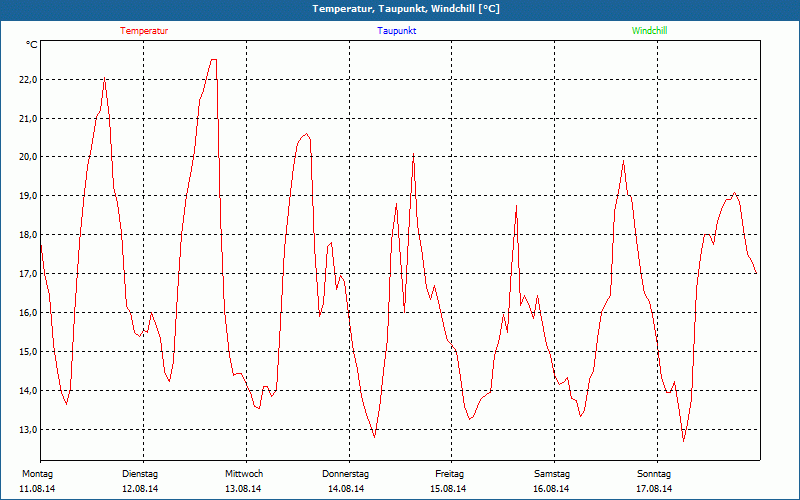Click the Mittwoch day label
800x500 pixels.
tap(244, 474)
